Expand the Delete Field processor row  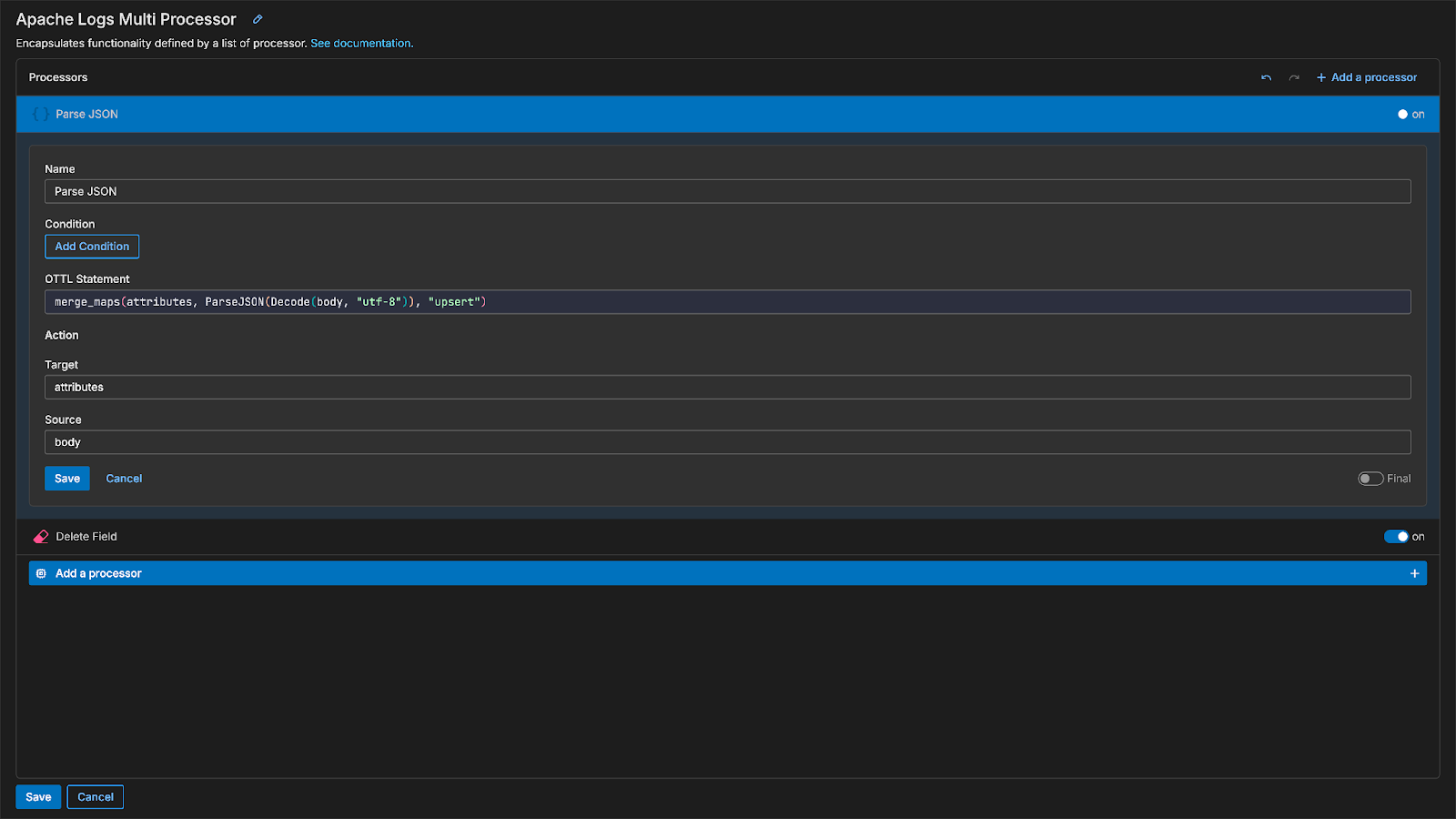(637, 537)
